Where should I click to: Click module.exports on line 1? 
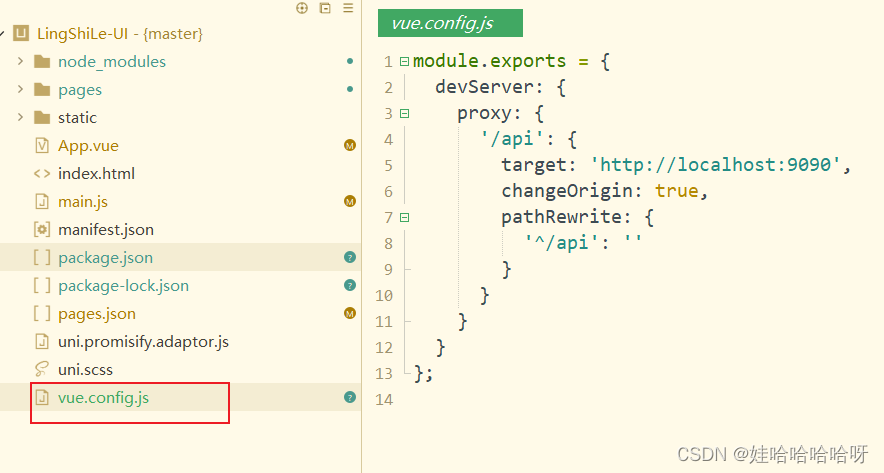point(489,61)
